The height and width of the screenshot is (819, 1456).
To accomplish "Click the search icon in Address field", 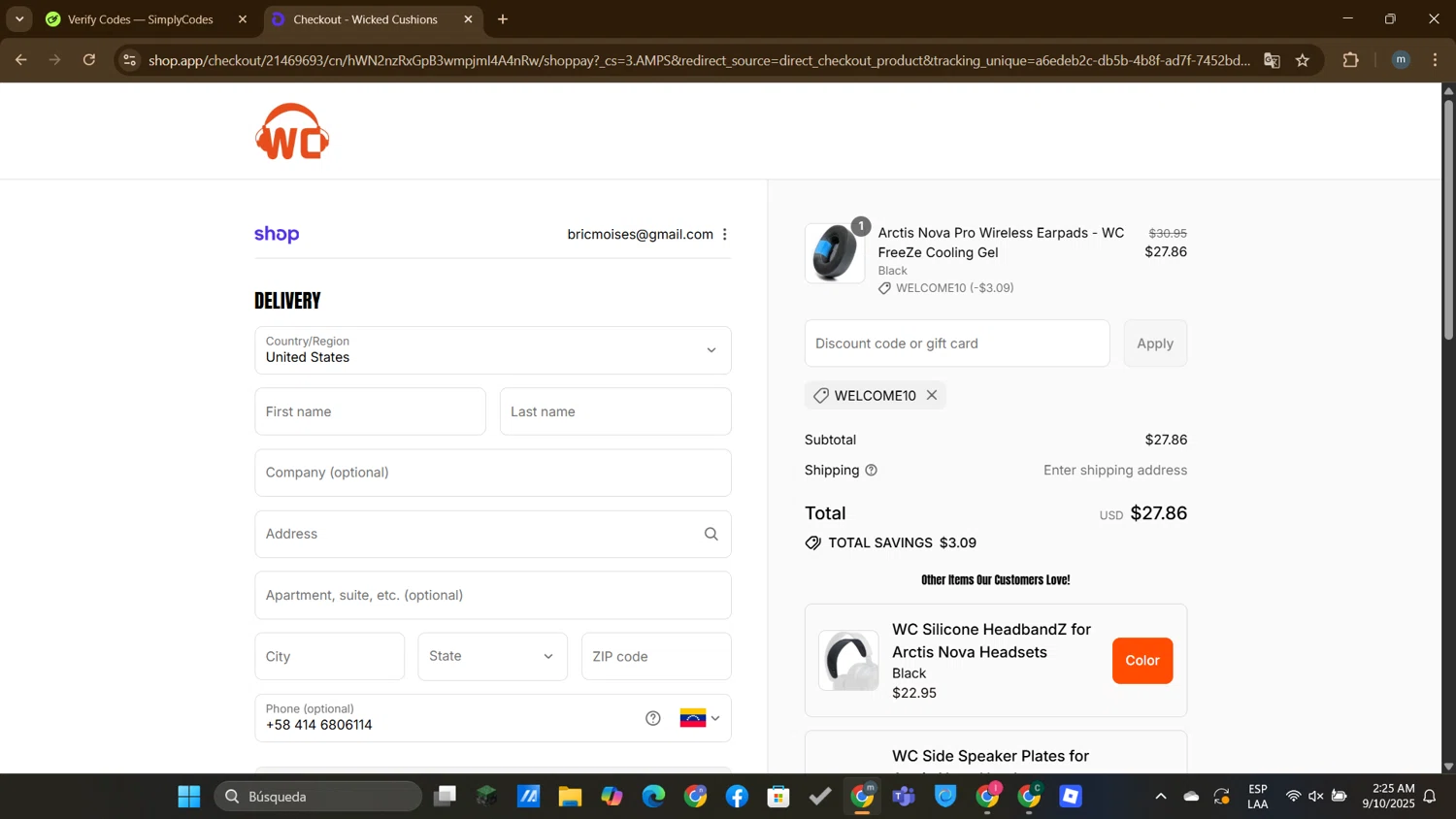I will [x=711, y=535].
